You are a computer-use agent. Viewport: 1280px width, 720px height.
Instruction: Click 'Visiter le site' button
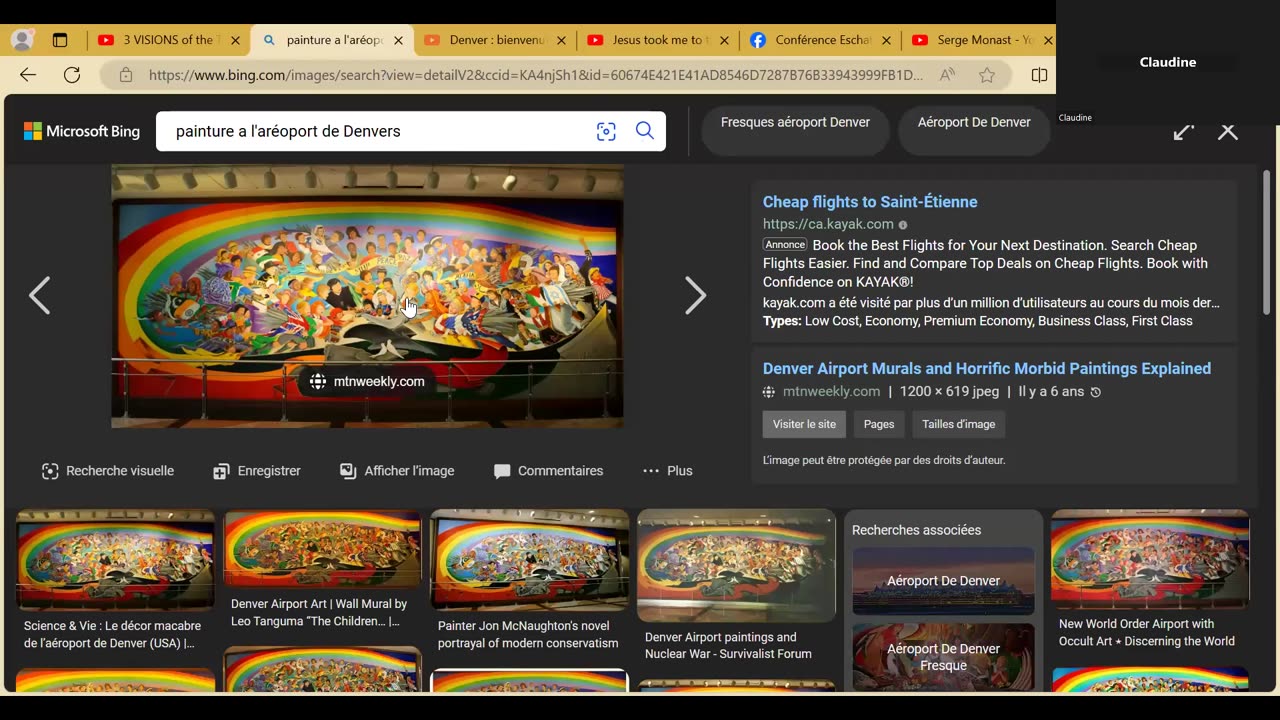point(804,424)
